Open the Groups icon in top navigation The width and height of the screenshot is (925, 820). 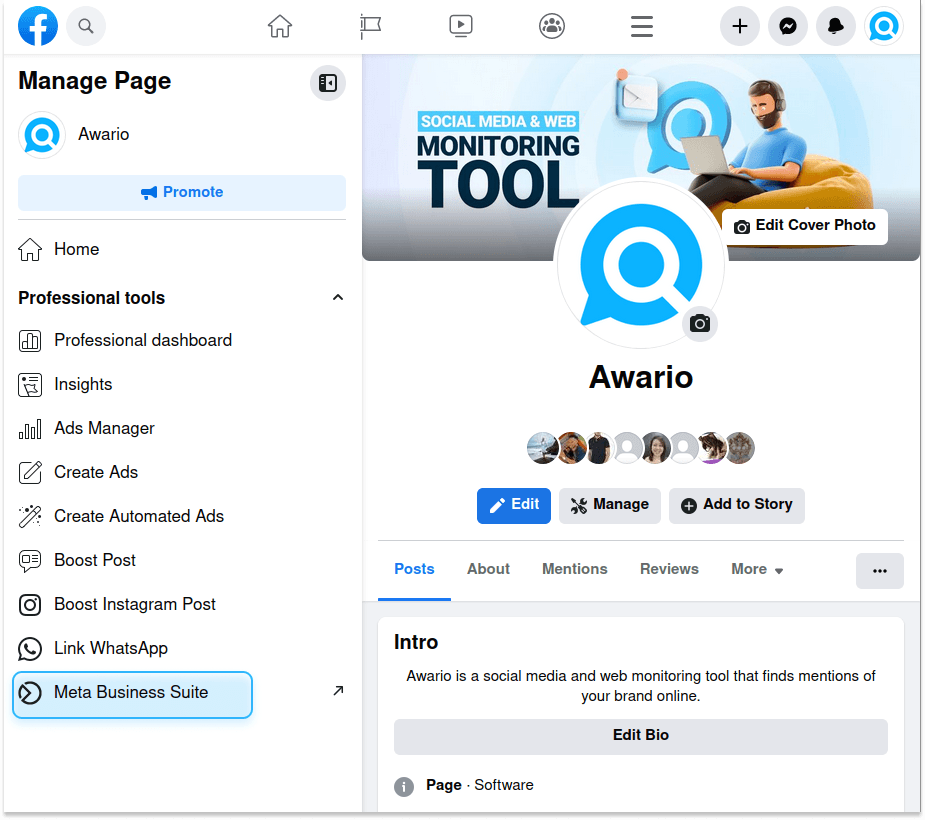click(x=551, y=26)
